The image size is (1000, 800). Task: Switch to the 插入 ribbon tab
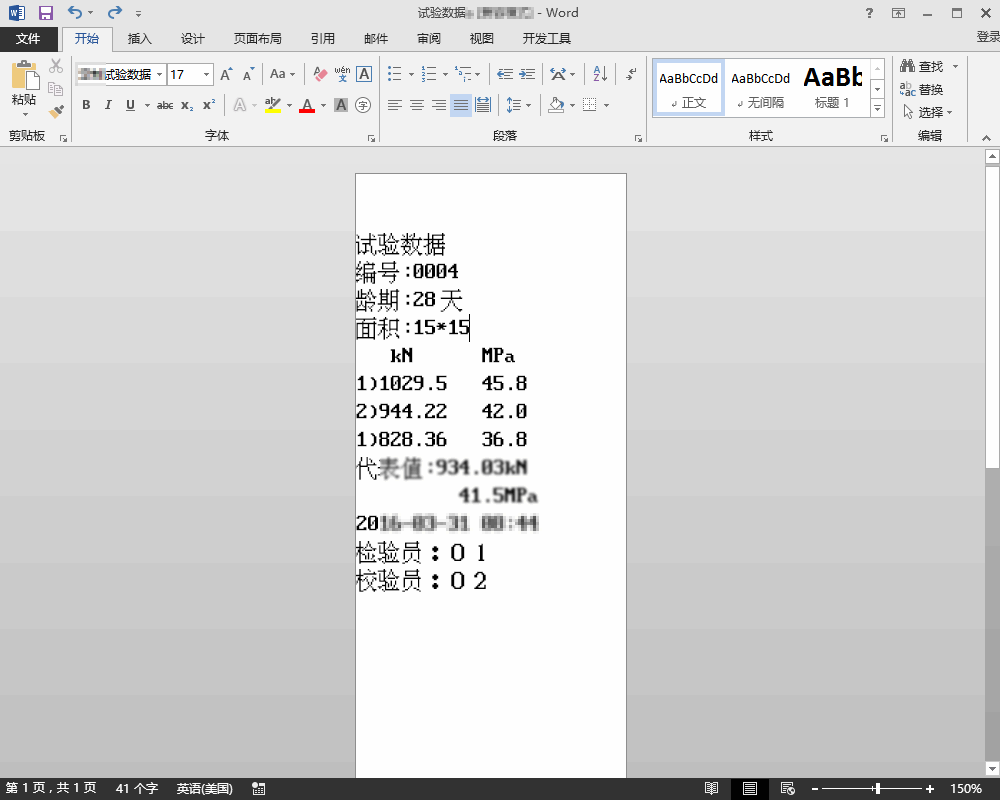point(140,39)
